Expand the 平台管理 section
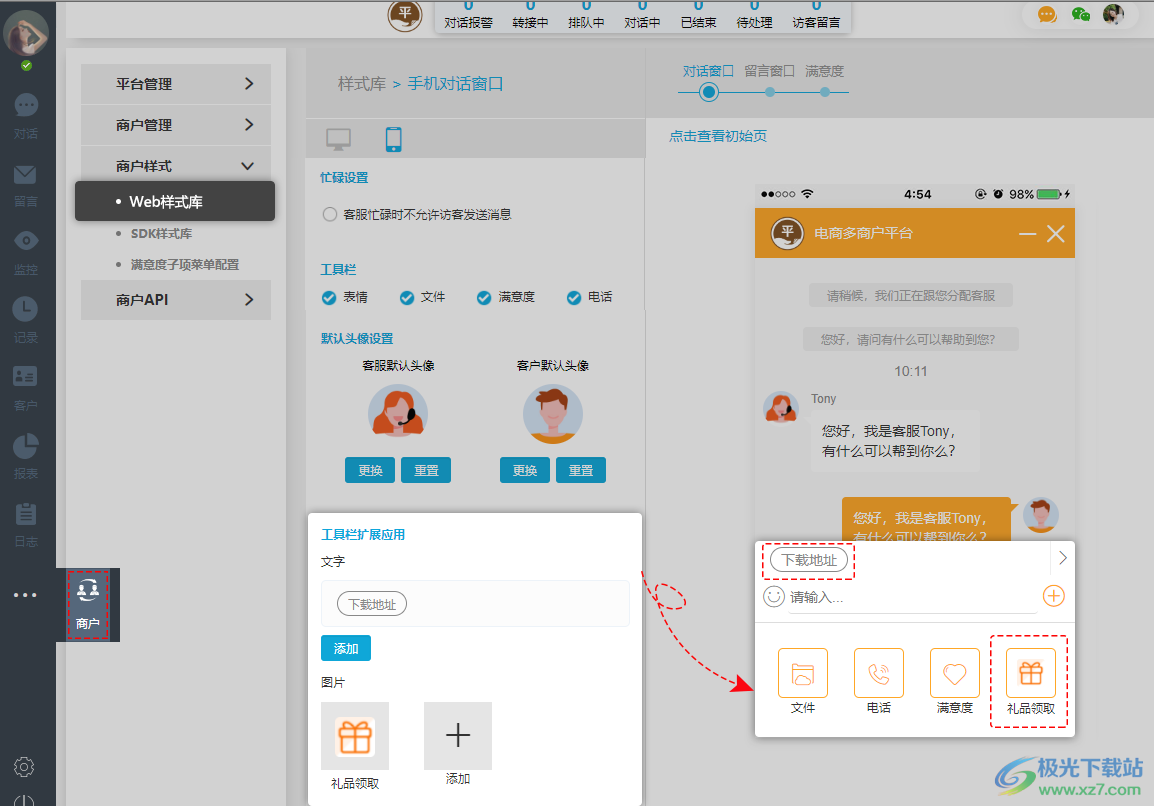The width and height of the screenshot is (1154, 806). (175, 84)
